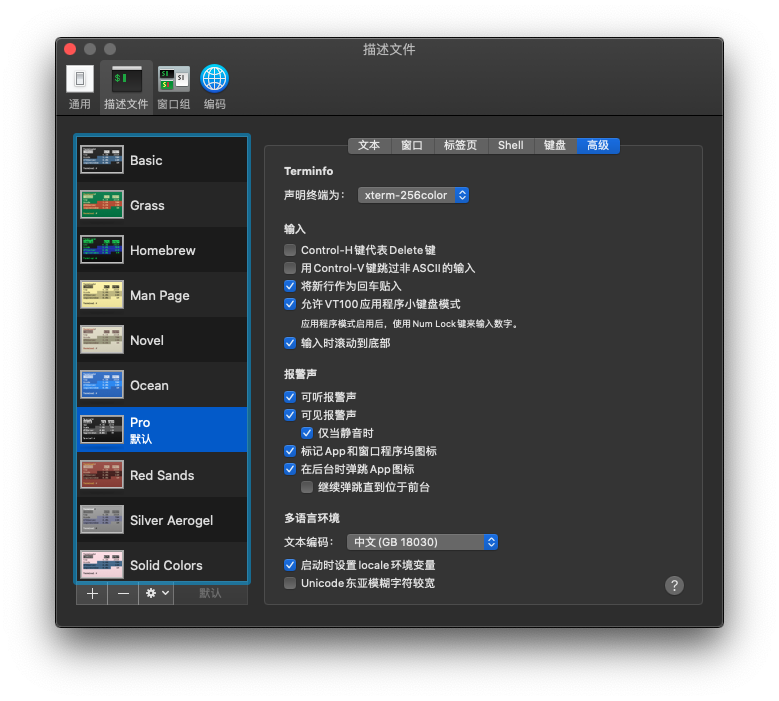Image resolution: width=779 pixels, height=701 pixels.
Task: Open the 文本编码 中文 (GB 18030) dropdown
Action: pos(421,542)
